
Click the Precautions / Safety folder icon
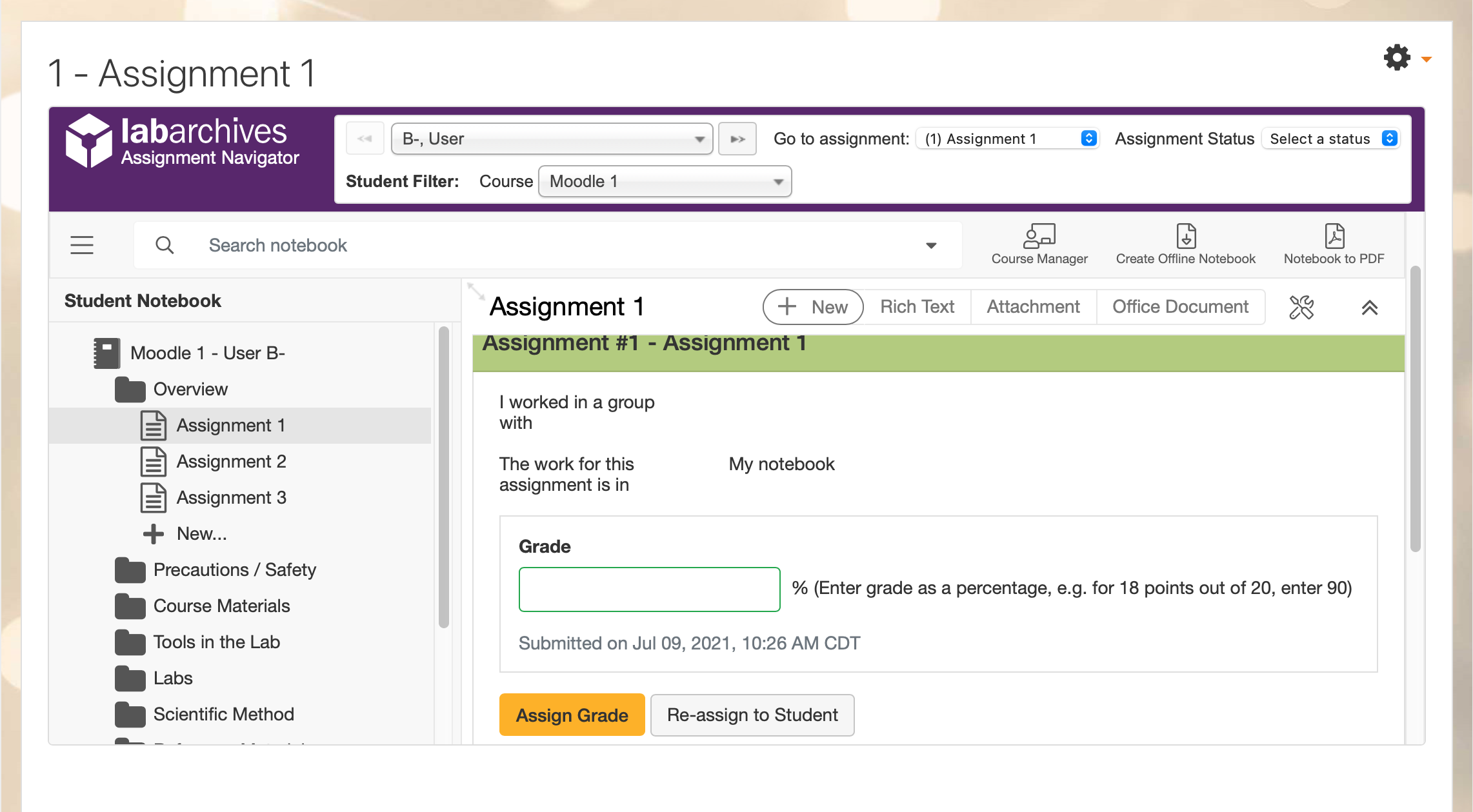point(130,570)
